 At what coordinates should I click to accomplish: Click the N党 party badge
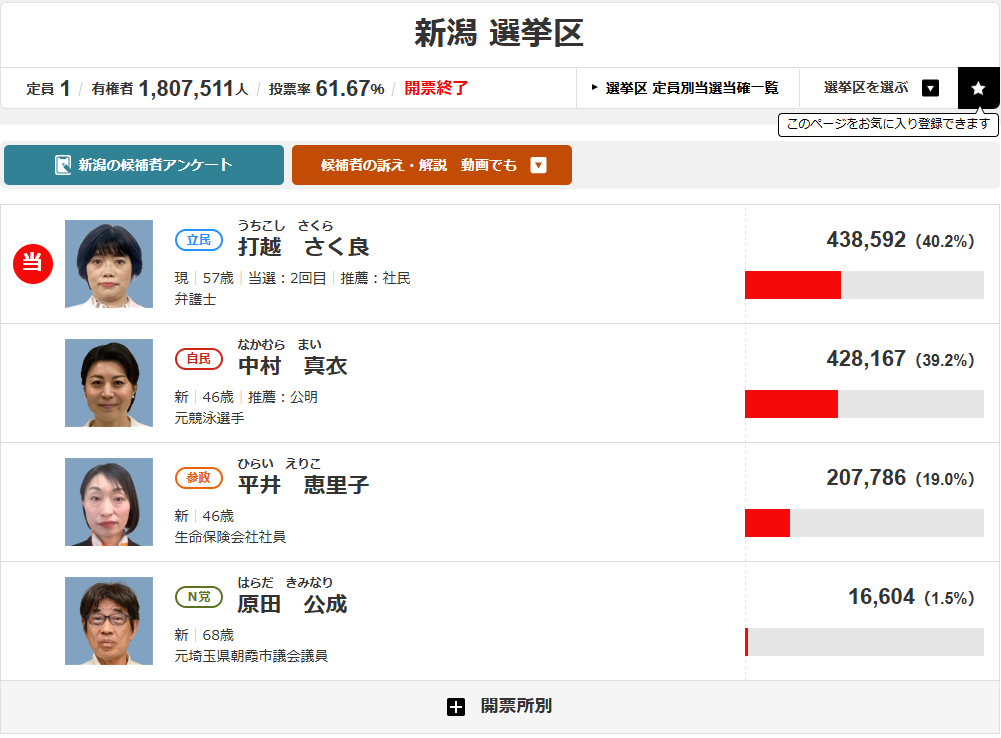199,597
